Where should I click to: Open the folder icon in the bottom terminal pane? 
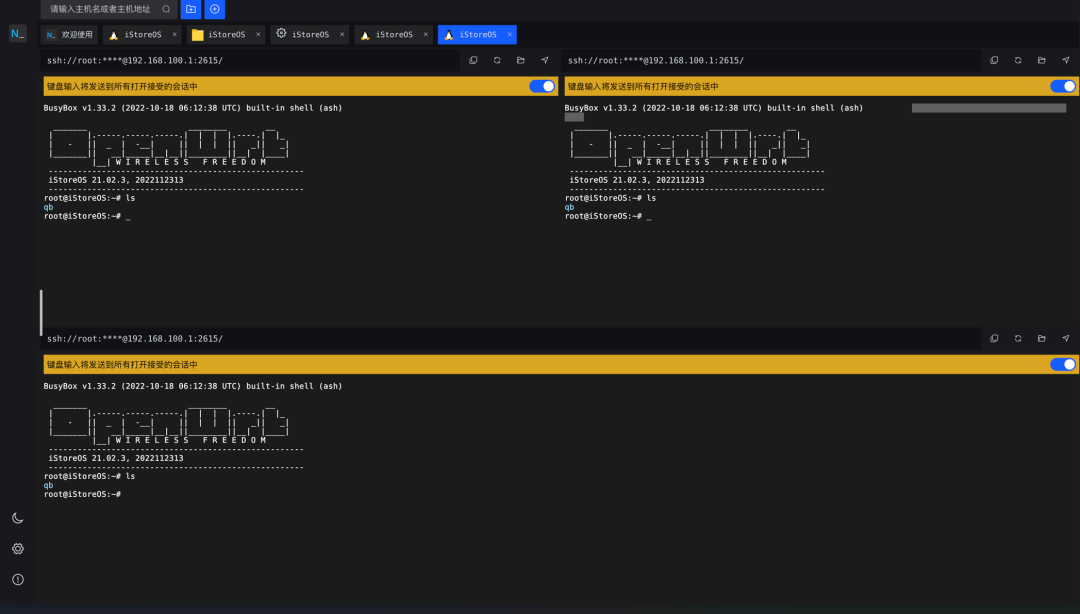pos(1041,338)
